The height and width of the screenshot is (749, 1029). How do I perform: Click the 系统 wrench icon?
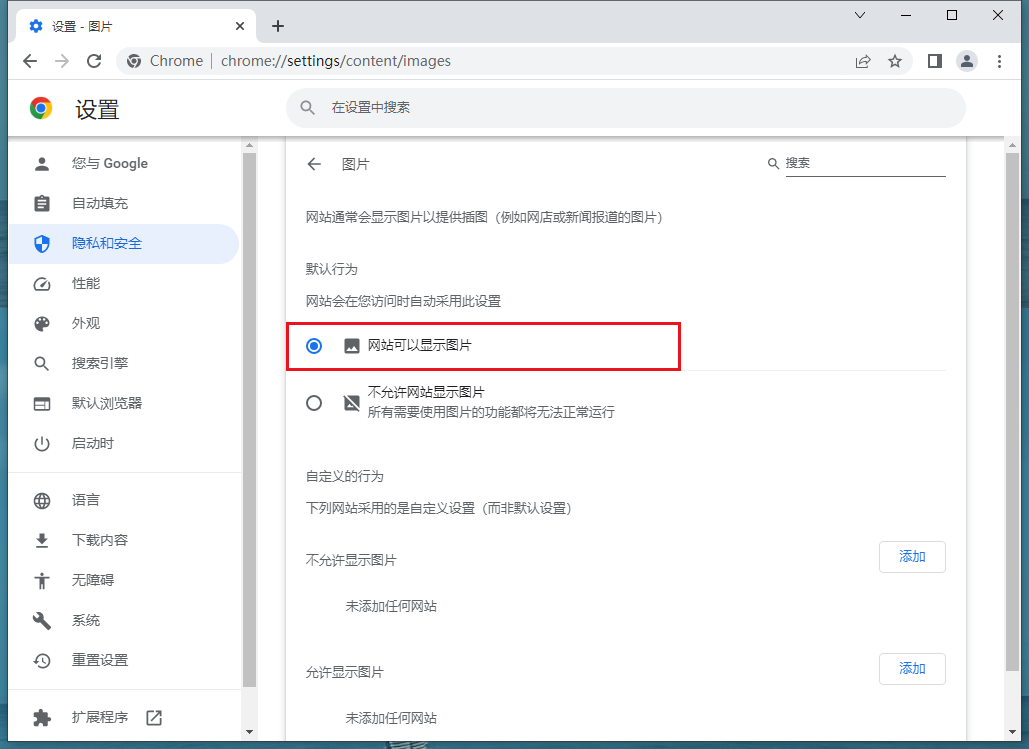(42, 620)
